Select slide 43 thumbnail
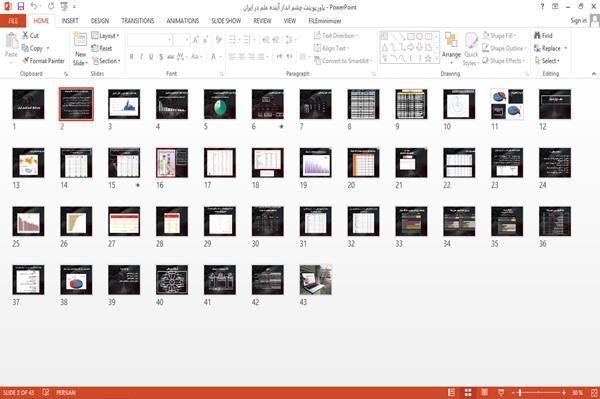Screen dimensions: 600x399 316,280
